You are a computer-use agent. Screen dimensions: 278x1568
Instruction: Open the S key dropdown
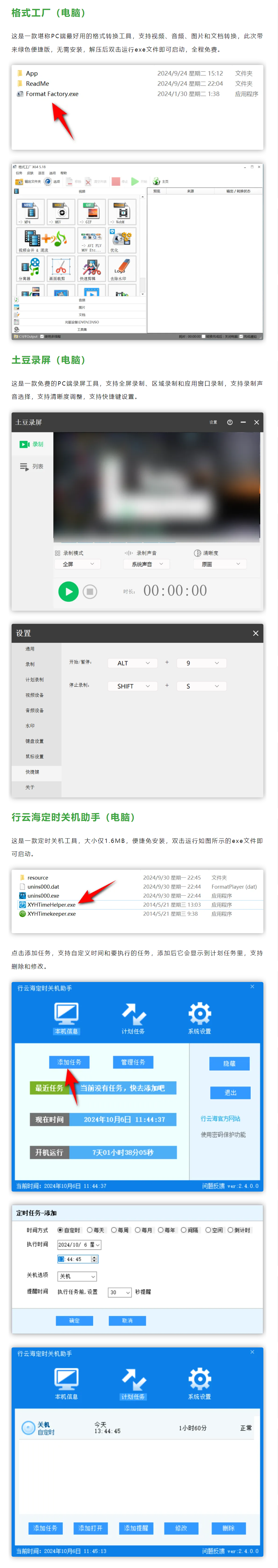tap(201, 686)
